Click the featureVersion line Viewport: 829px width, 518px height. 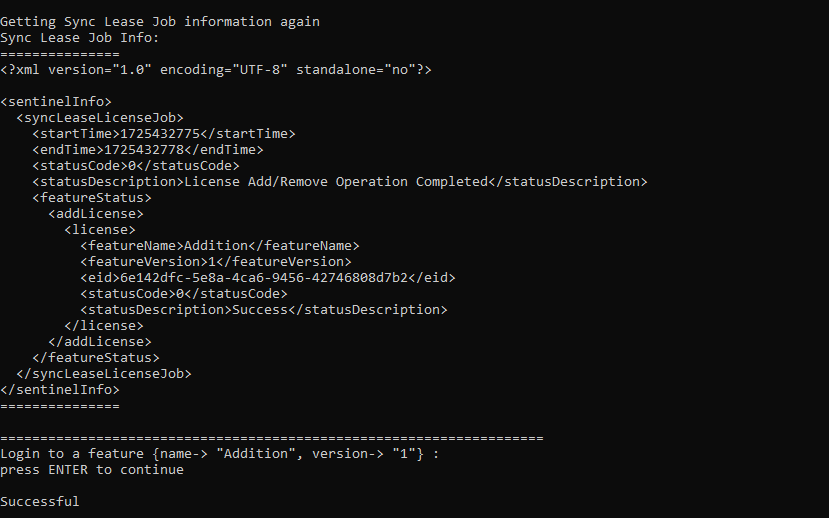216,262
